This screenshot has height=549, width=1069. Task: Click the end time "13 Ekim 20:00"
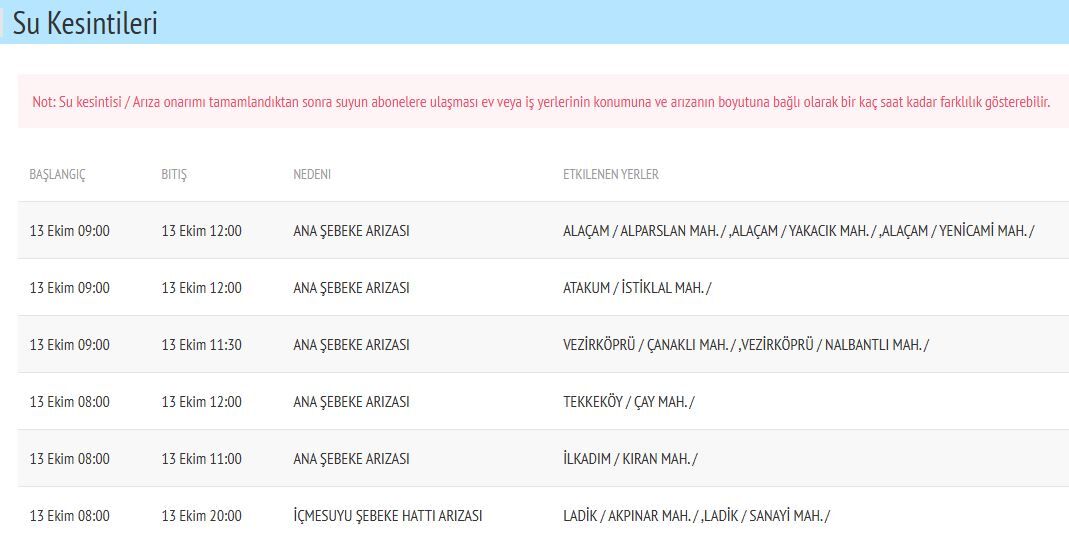pyautogui.click(x=202, y=516)
